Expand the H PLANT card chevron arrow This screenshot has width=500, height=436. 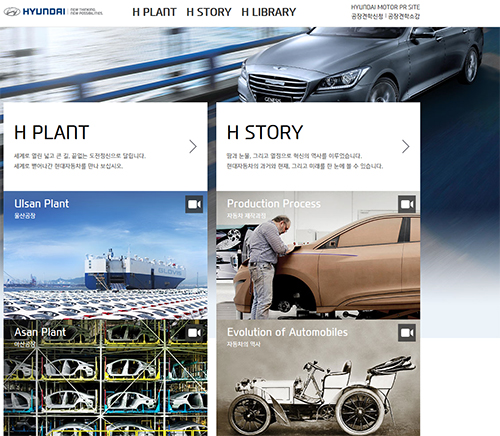[x=193, y=146]
